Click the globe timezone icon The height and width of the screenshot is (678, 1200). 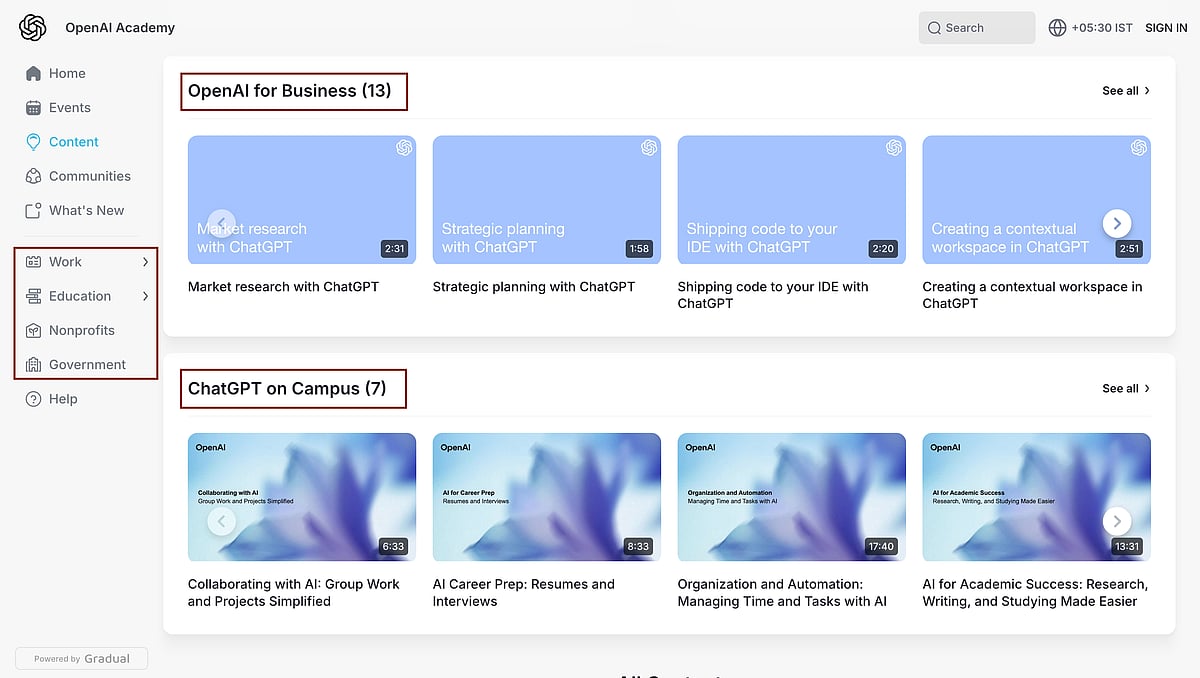point(1057,28)
